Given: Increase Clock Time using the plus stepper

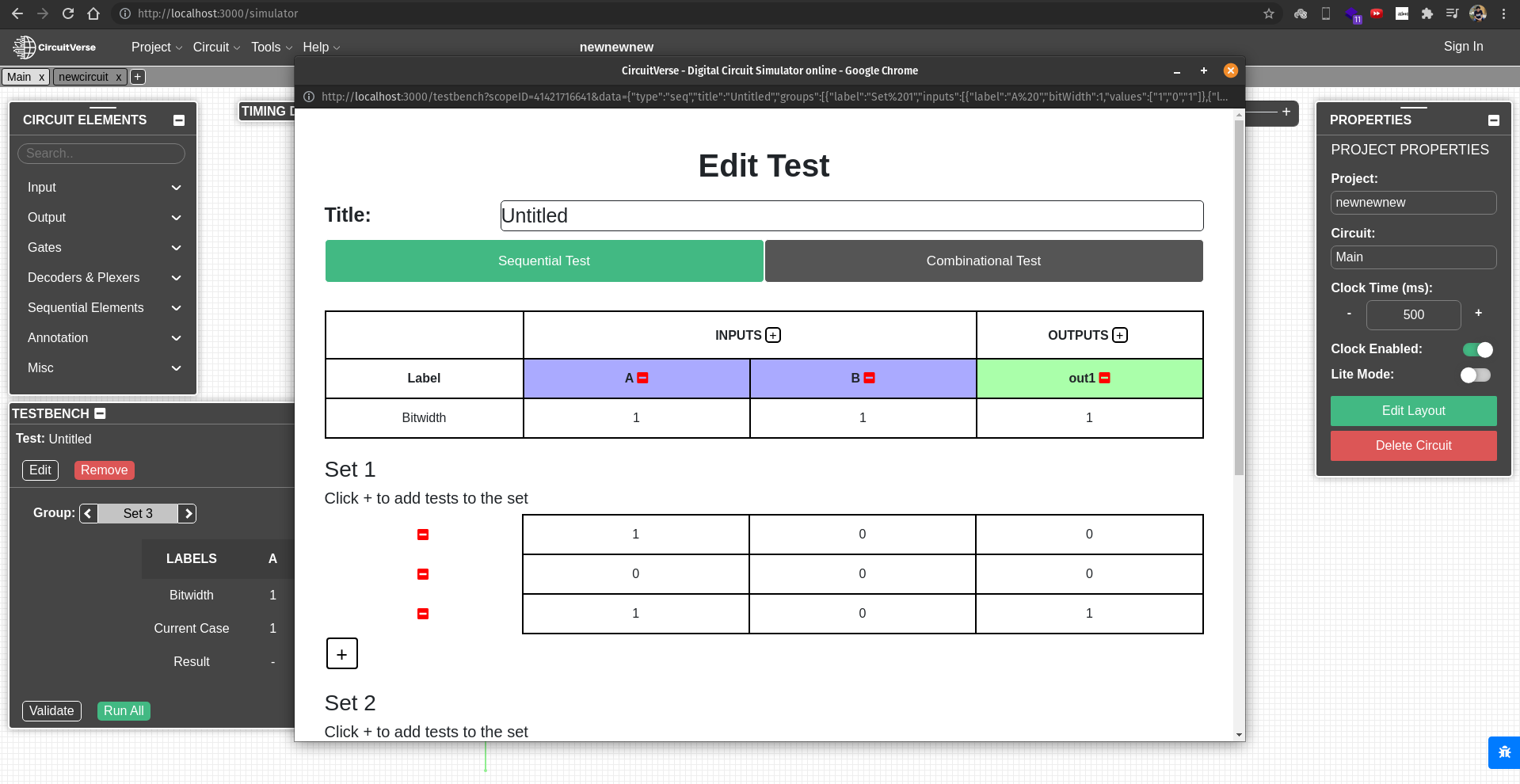Looking at the screenshot, I should click(1478, 313).
